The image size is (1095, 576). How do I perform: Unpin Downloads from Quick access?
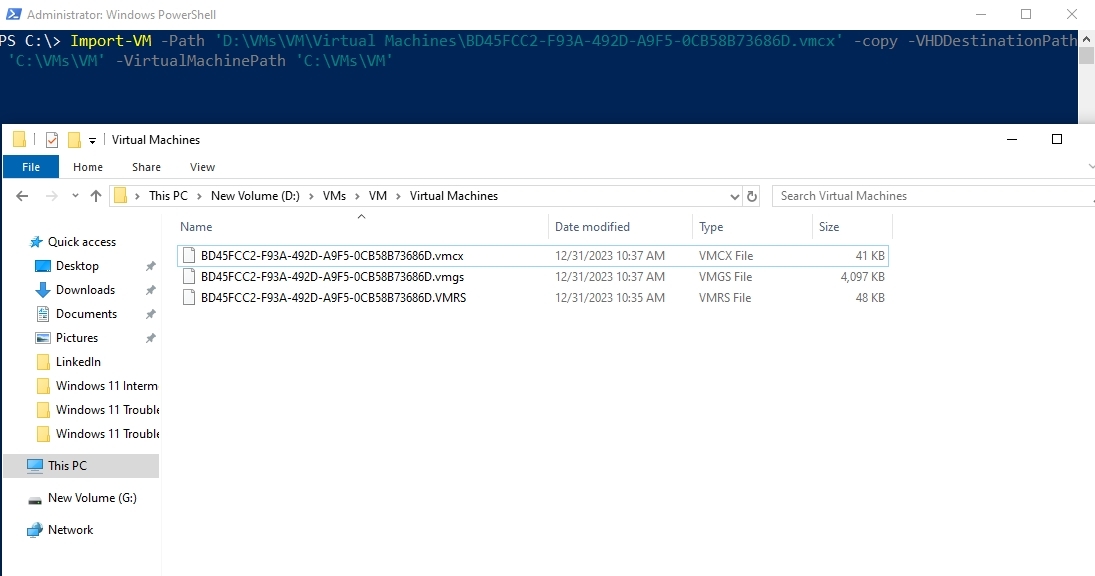click(150, 289)
